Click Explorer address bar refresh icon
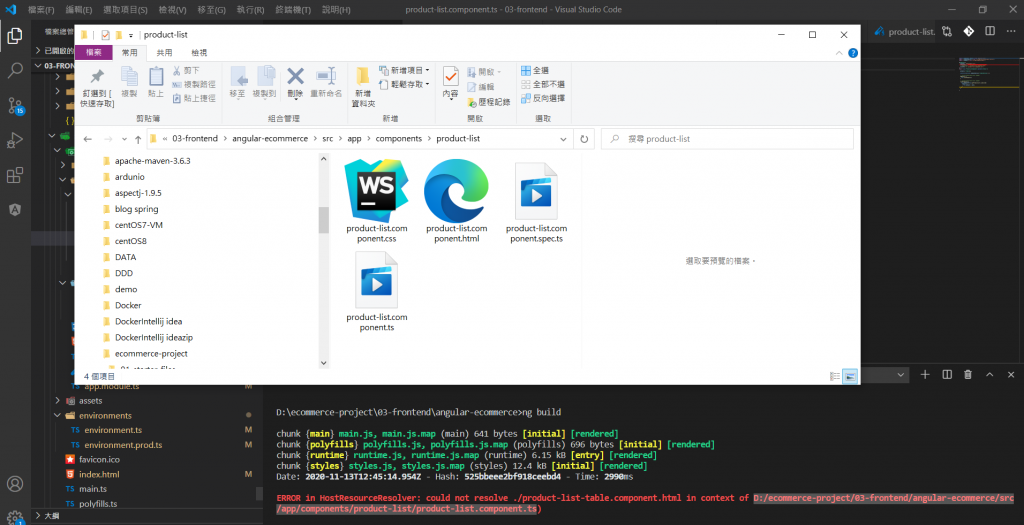Image resolution: width=1024 pixels, height=525 pixels. click(x=584, y=139)
